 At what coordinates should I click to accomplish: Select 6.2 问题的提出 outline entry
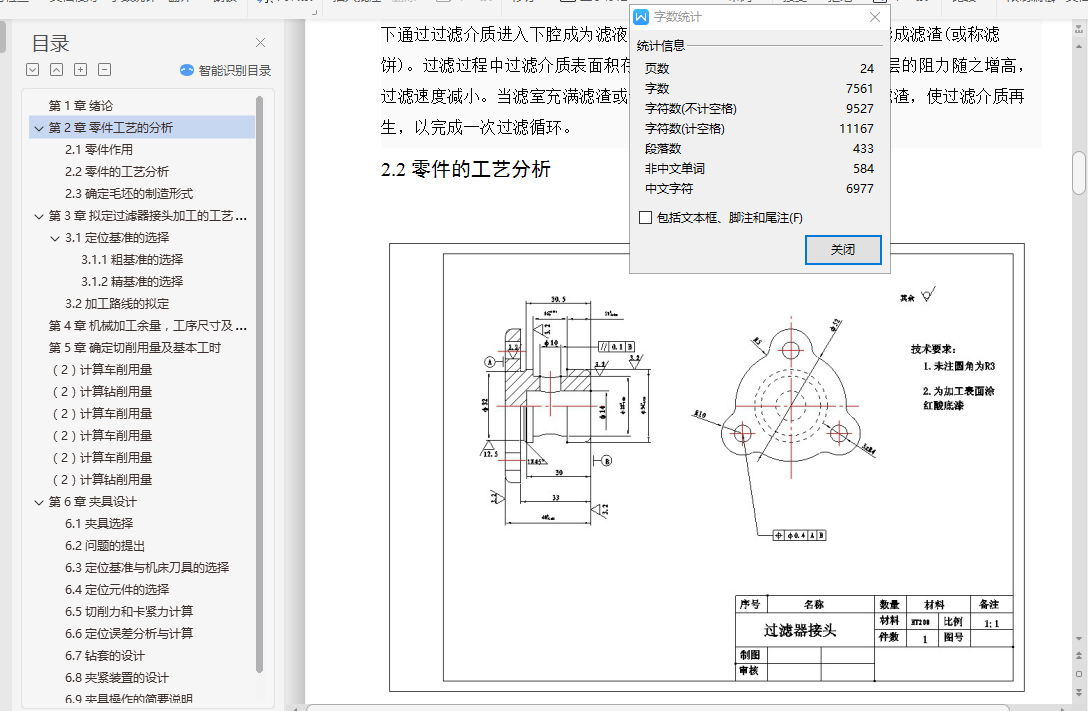(x=105, y=546)
